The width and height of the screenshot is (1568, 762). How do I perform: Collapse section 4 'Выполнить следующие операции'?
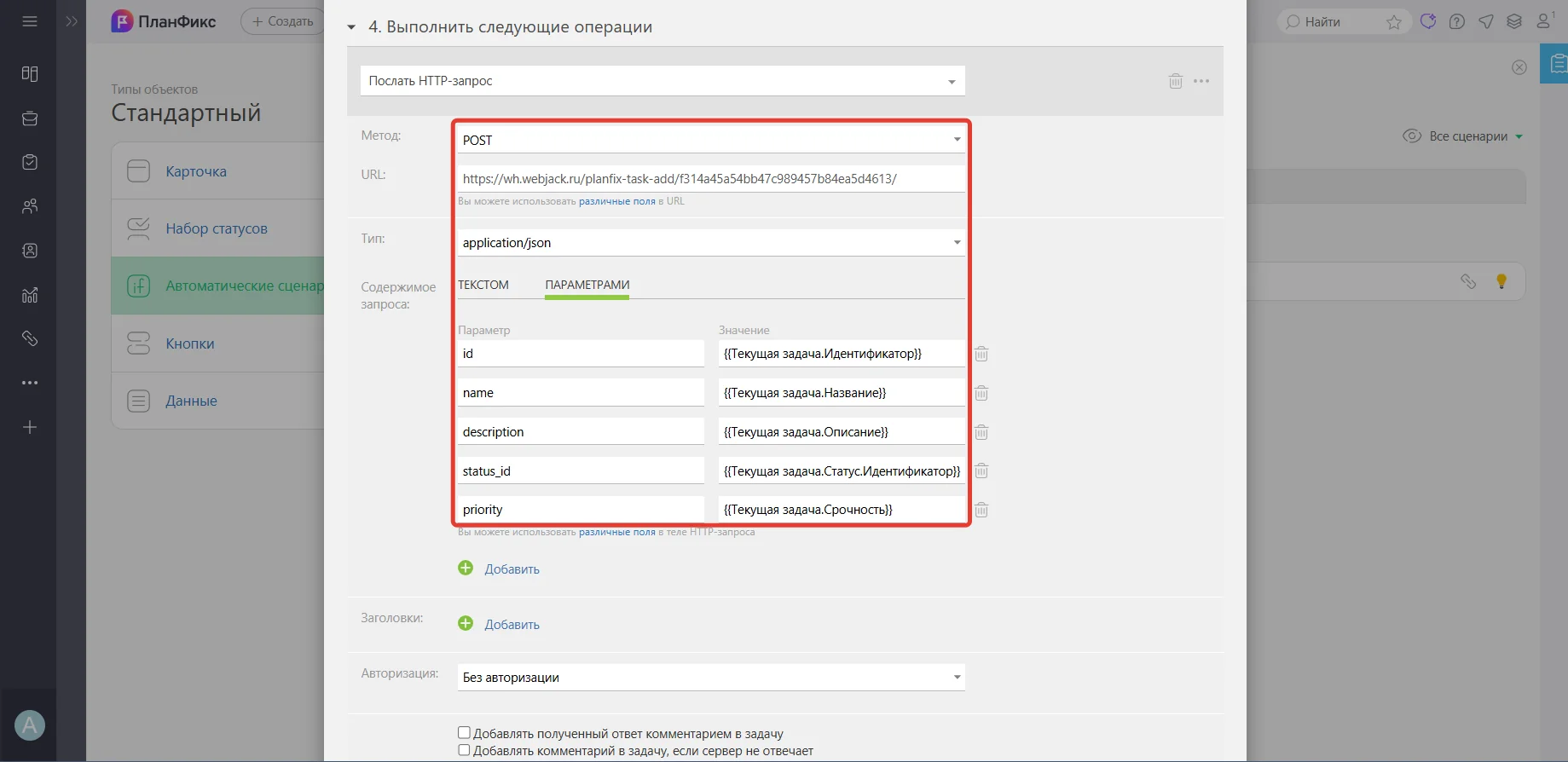pos(351,27)
